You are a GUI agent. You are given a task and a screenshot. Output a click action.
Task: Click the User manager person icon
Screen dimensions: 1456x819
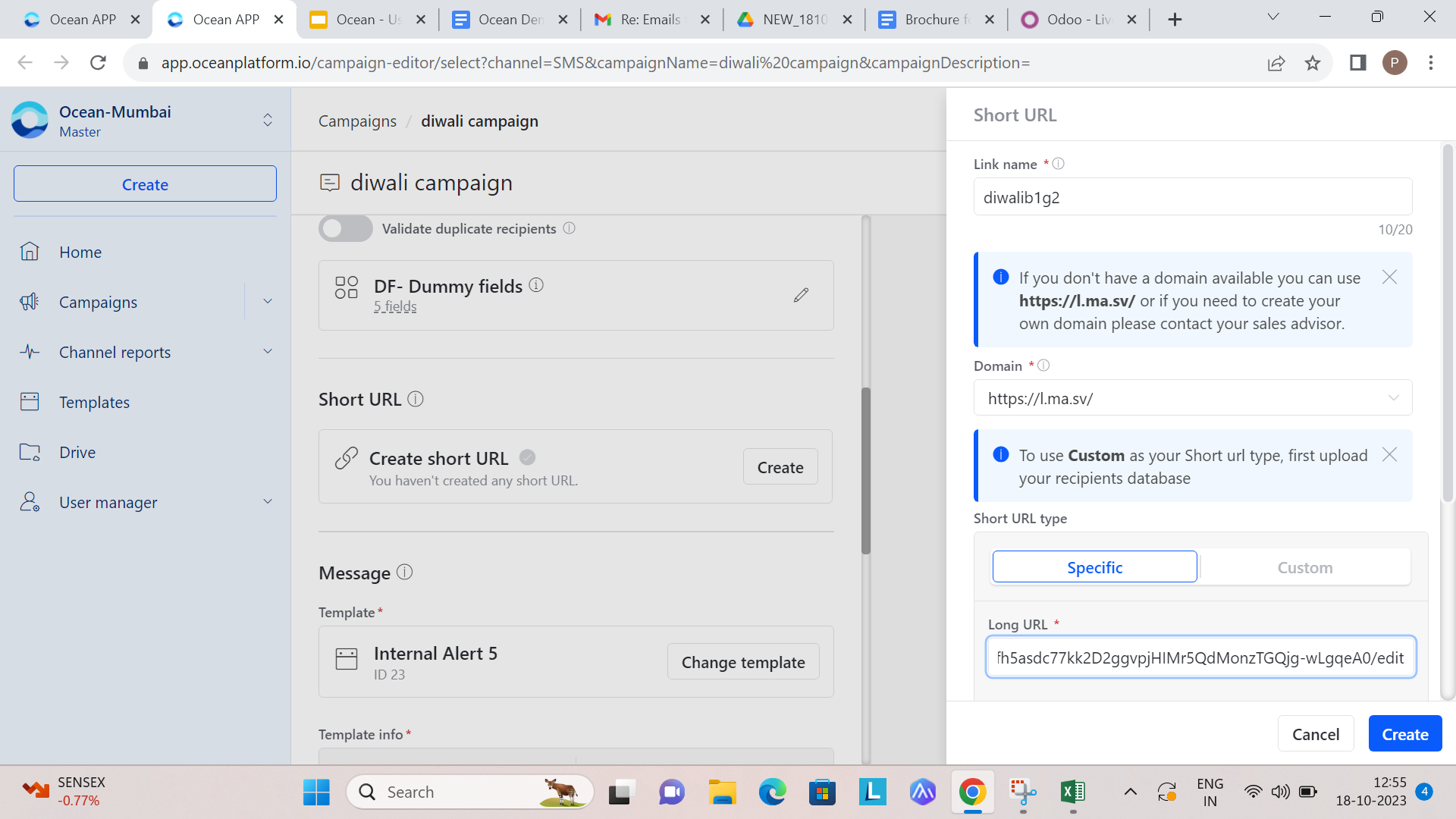[x=30, y=502]
